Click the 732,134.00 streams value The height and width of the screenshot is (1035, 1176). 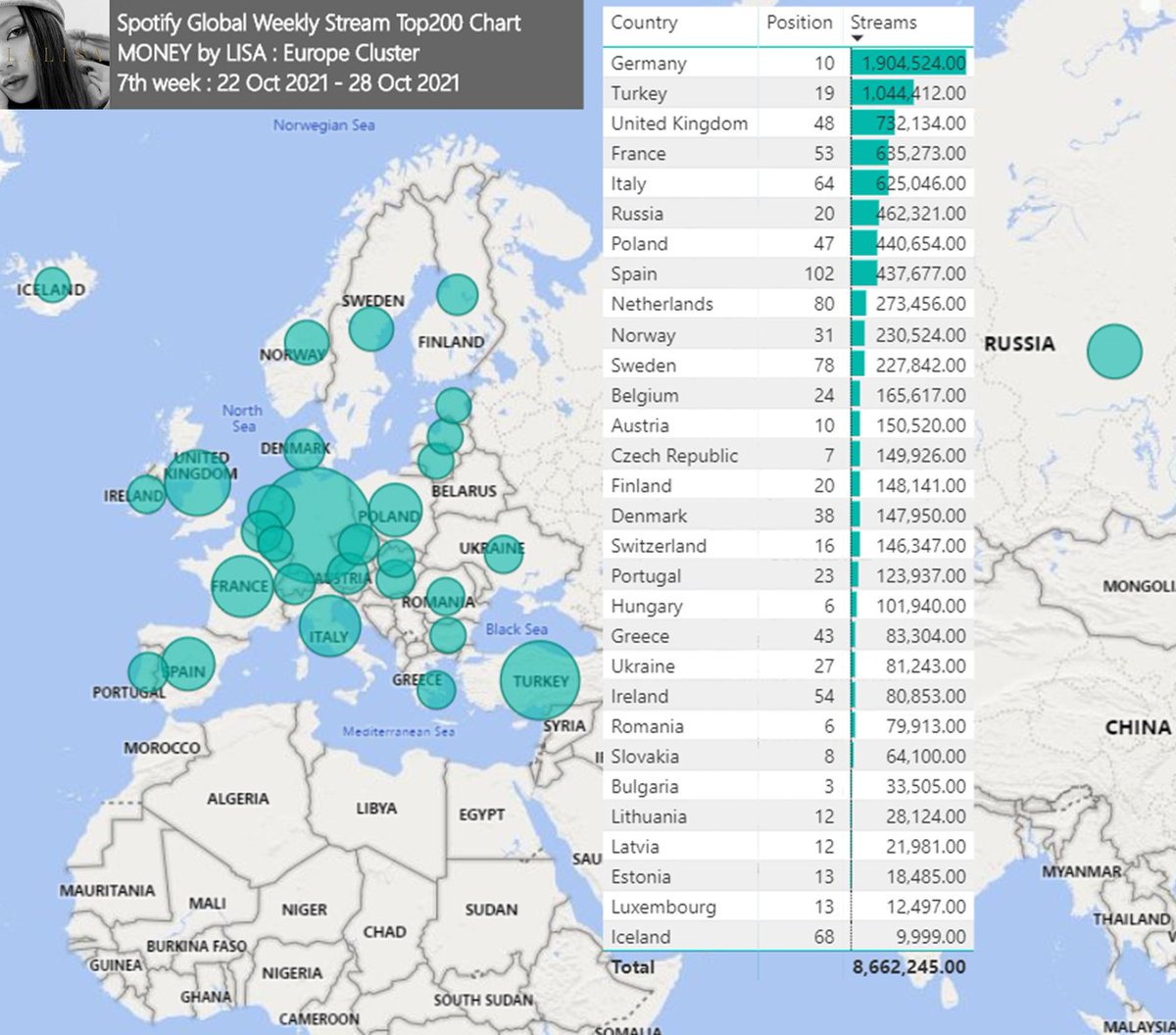tap(922, 123)
